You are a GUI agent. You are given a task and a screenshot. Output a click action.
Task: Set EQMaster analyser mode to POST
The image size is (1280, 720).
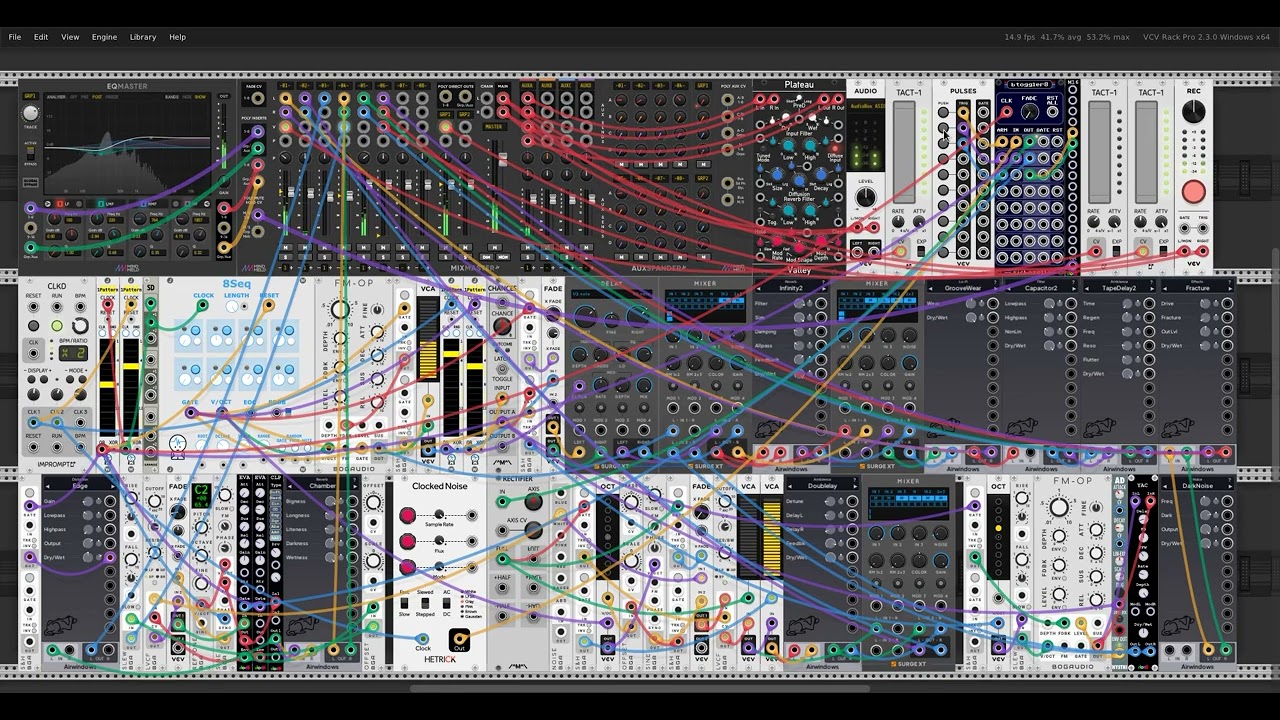pos(97,97)
